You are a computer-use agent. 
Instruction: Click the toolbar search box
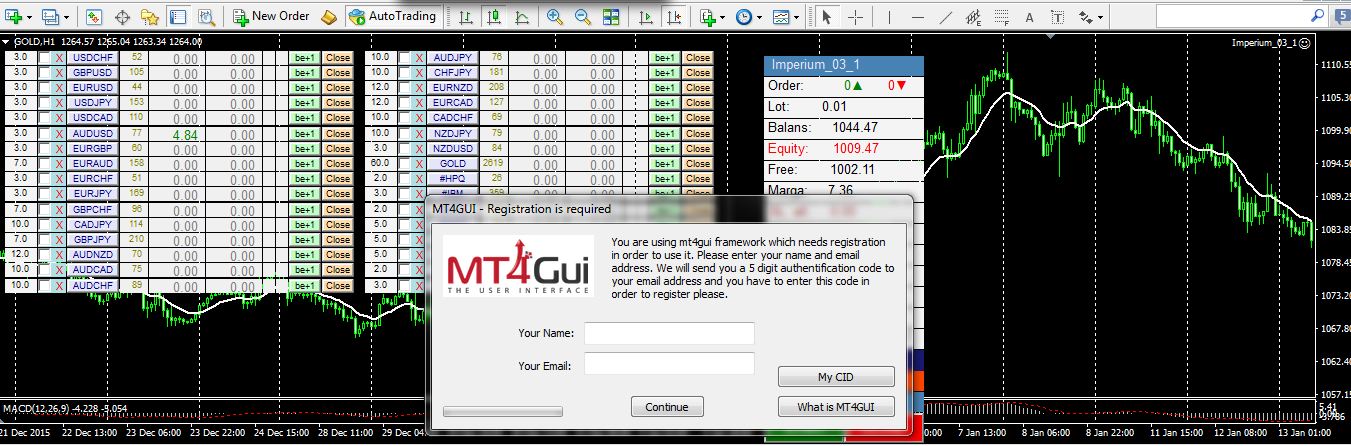(1240, 16)
